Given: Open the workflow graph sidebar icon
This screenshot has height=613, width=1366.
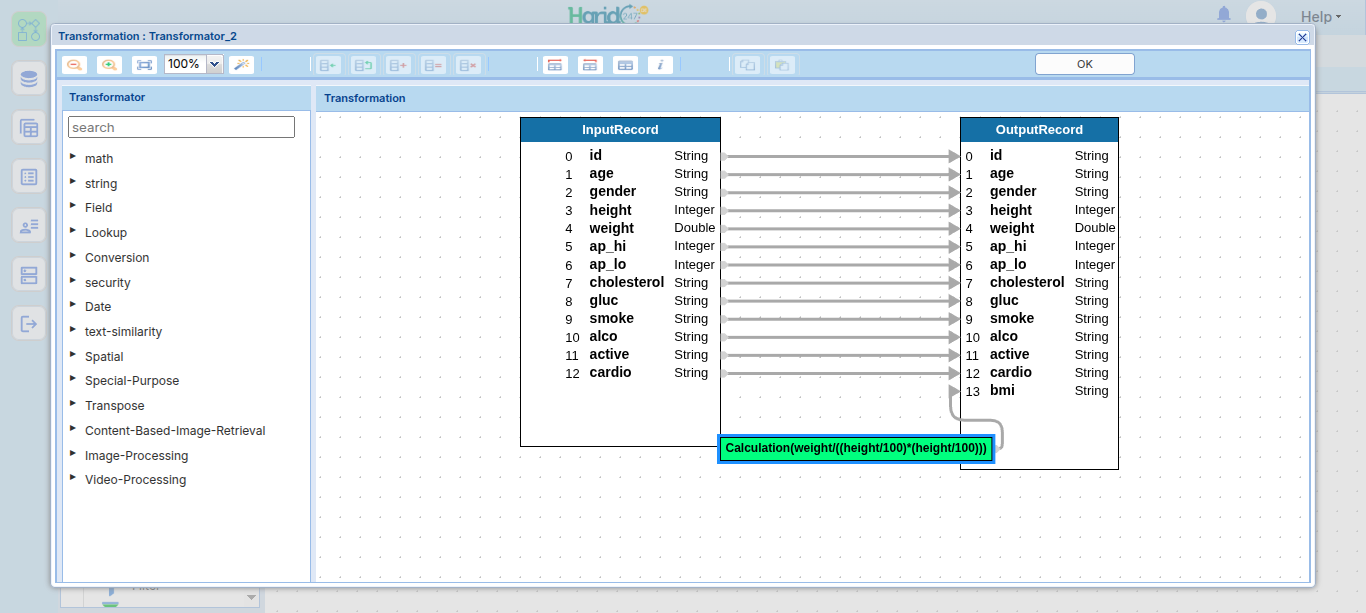Looking at the screenshot, I should [29, 28].
